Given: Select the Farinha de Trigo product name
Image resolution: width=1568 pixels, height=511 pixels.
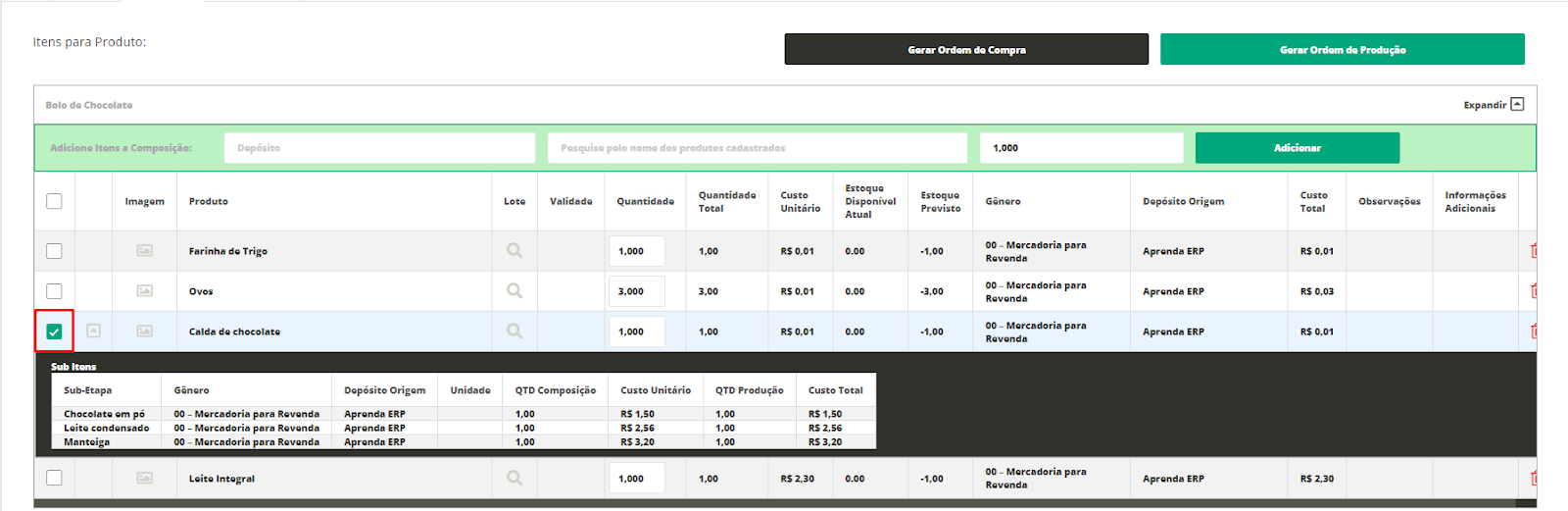Looking at the screenshot, I should tap(228, 251).
